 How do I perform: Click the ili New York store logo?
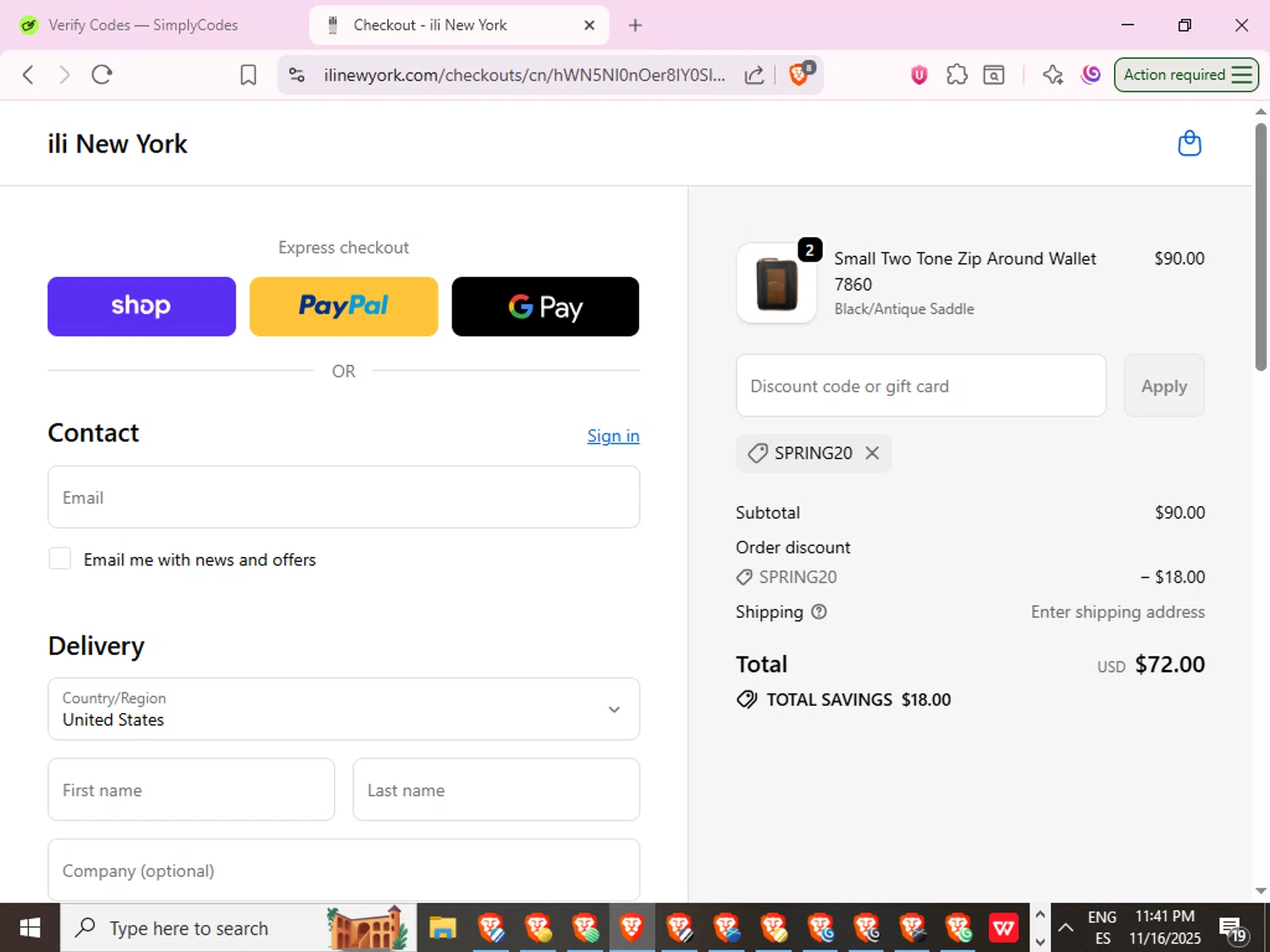(118, 144)
